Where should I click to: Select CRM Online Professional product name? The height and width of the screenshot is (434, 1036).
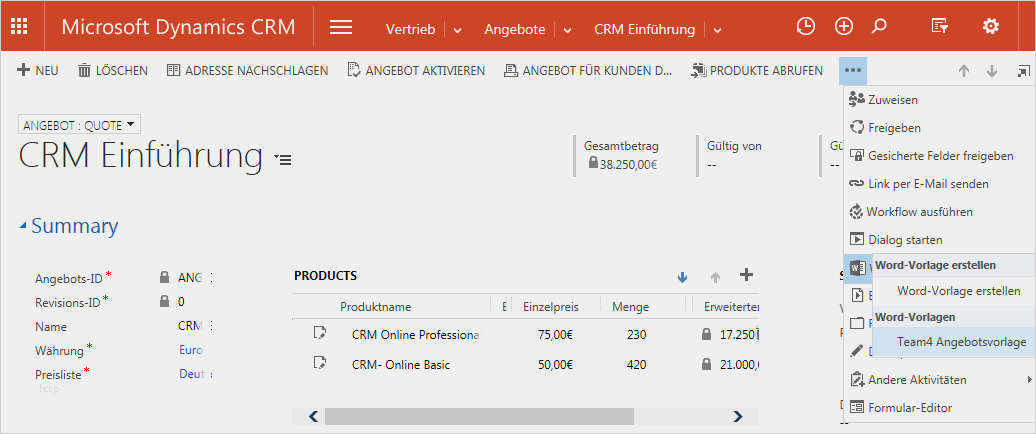(415, 335)
